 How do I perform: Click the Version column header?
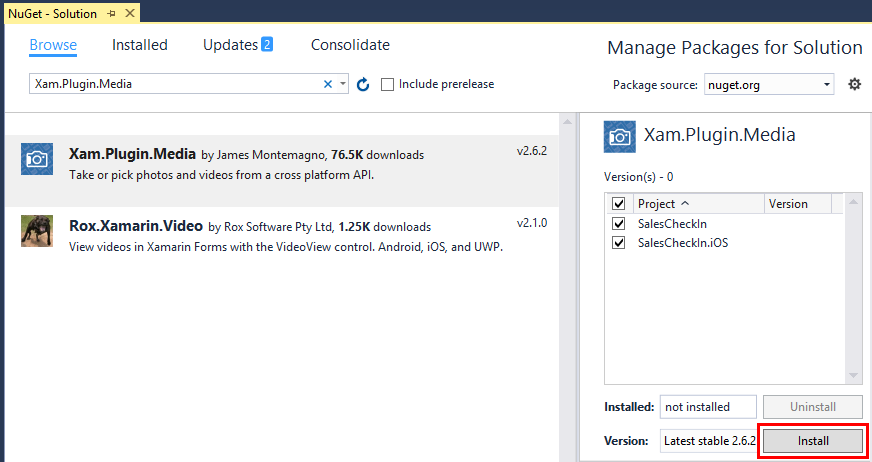point(797,203)
